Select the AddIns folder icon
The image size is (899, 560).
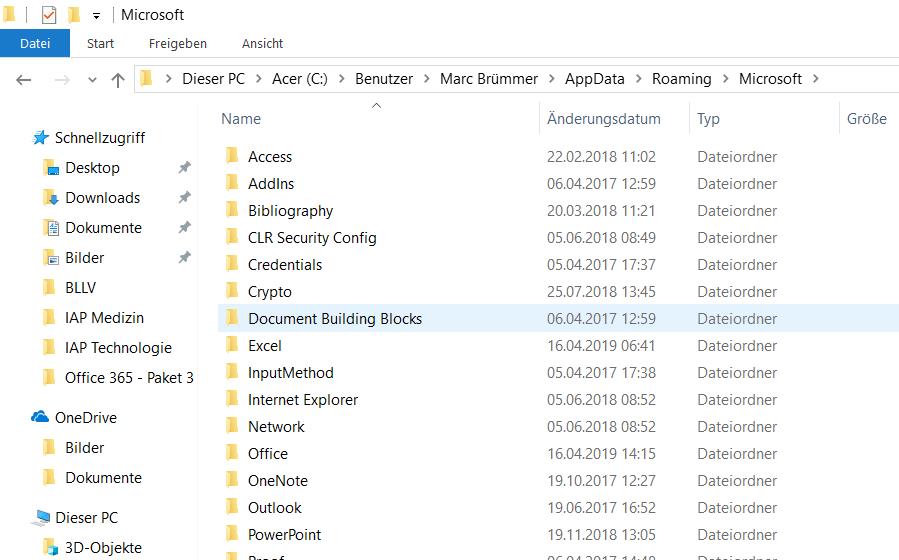(232, 183)
